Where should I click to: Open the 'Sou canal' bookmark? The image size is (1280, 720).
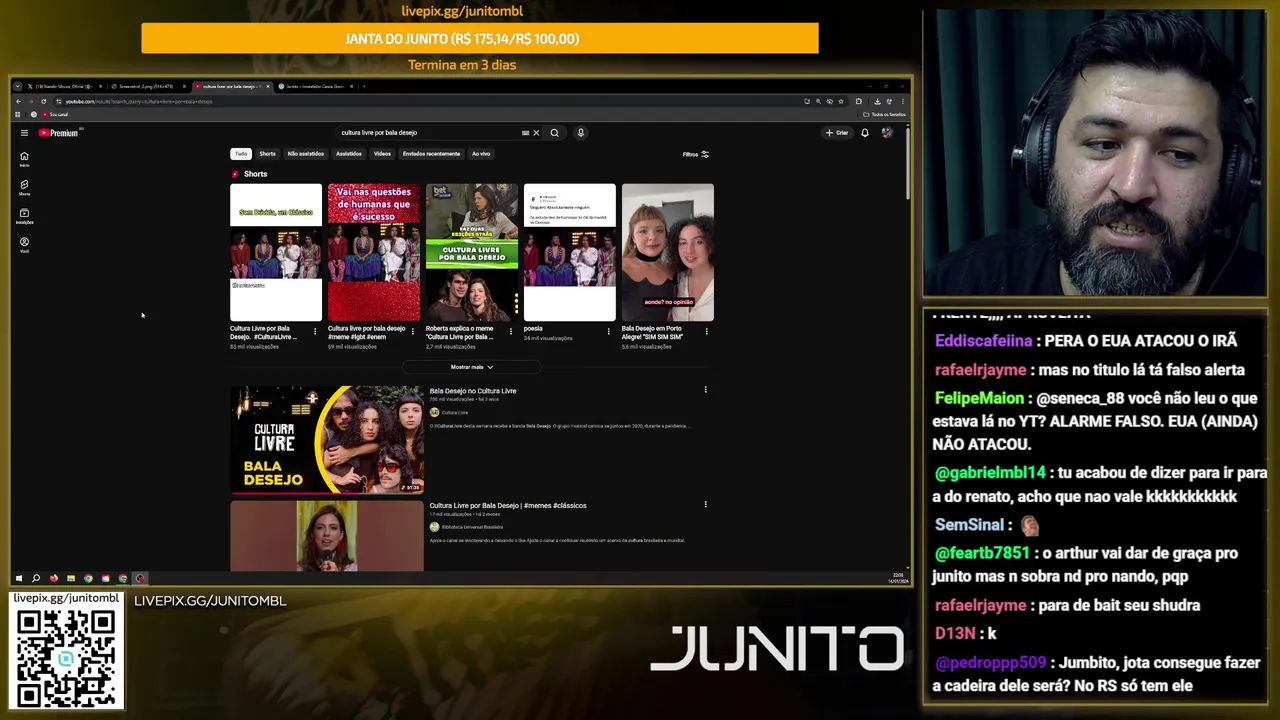click(55, 114)
